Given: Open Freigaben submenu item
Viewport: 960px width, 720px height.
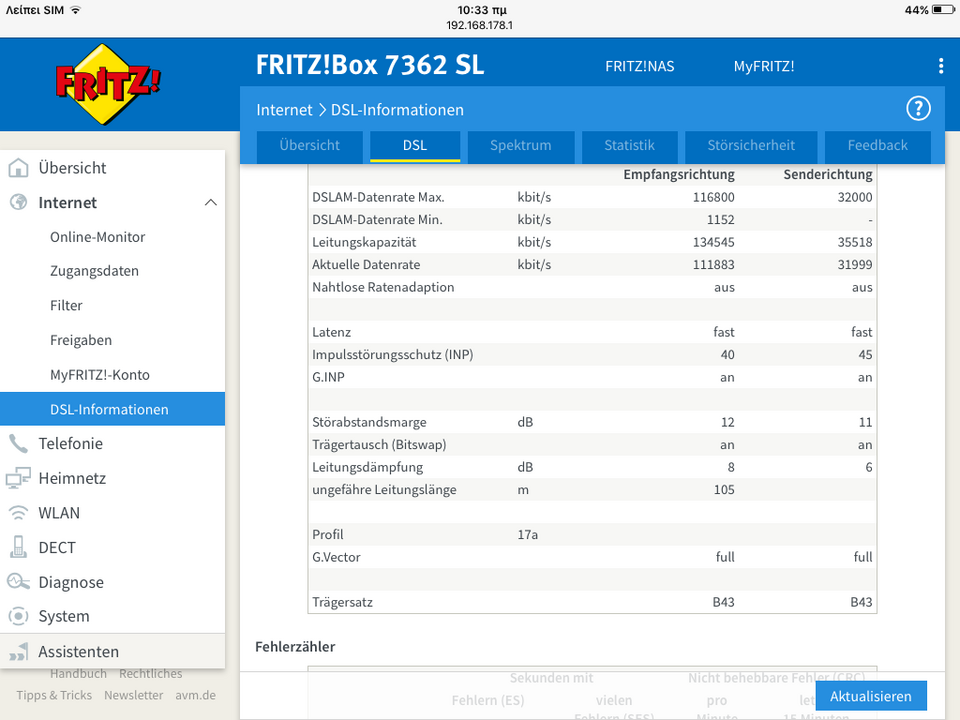Looking at the screenshot, I should [x=113, y=340].
